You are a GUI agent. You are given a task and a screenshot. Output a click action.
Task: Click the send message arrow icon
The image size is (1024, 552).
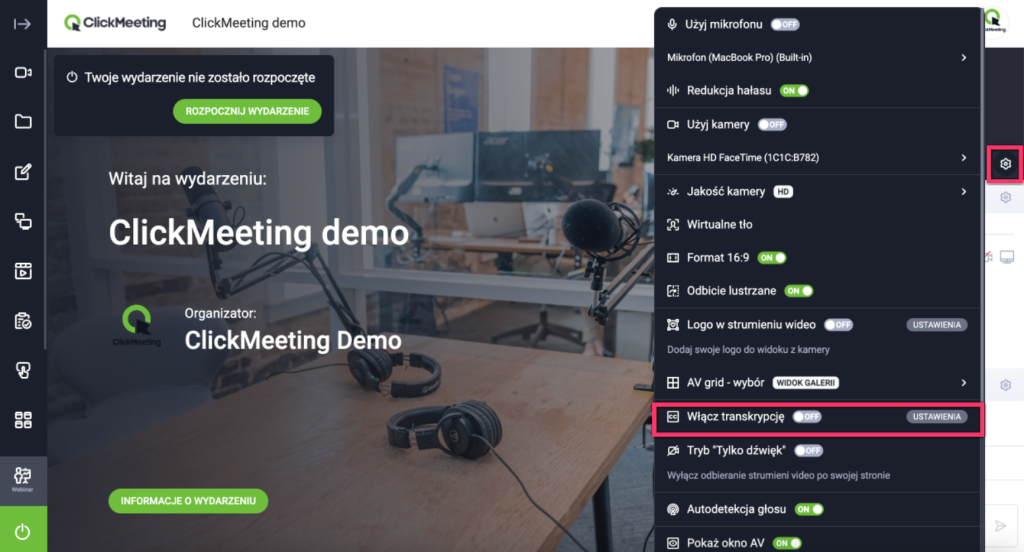pyautogui.click(x=1000, y=525)
